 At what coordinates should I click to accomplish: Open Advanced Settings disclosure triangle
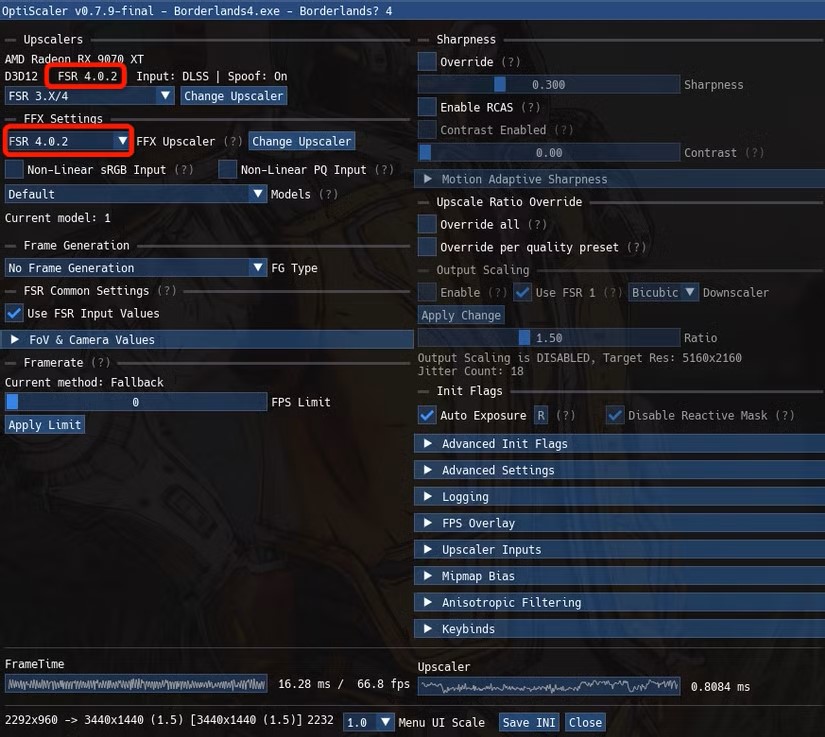[x=428, y=470]
